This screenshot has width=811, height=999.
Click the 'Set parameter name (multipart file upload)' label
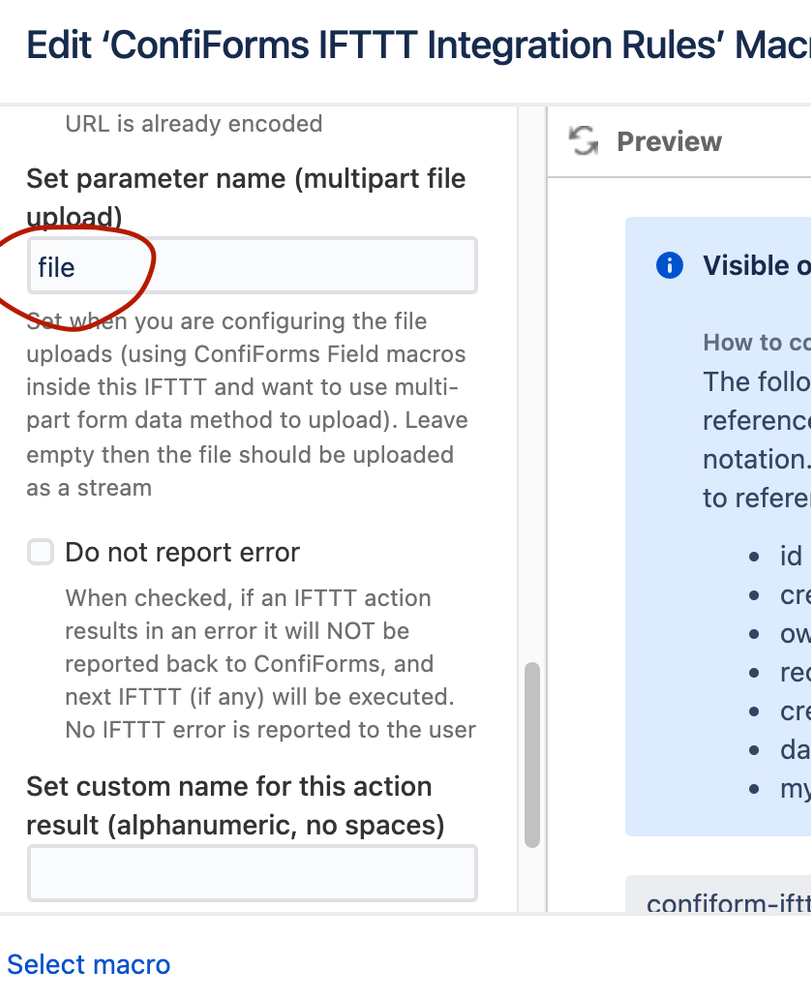(x=246, y=196)
